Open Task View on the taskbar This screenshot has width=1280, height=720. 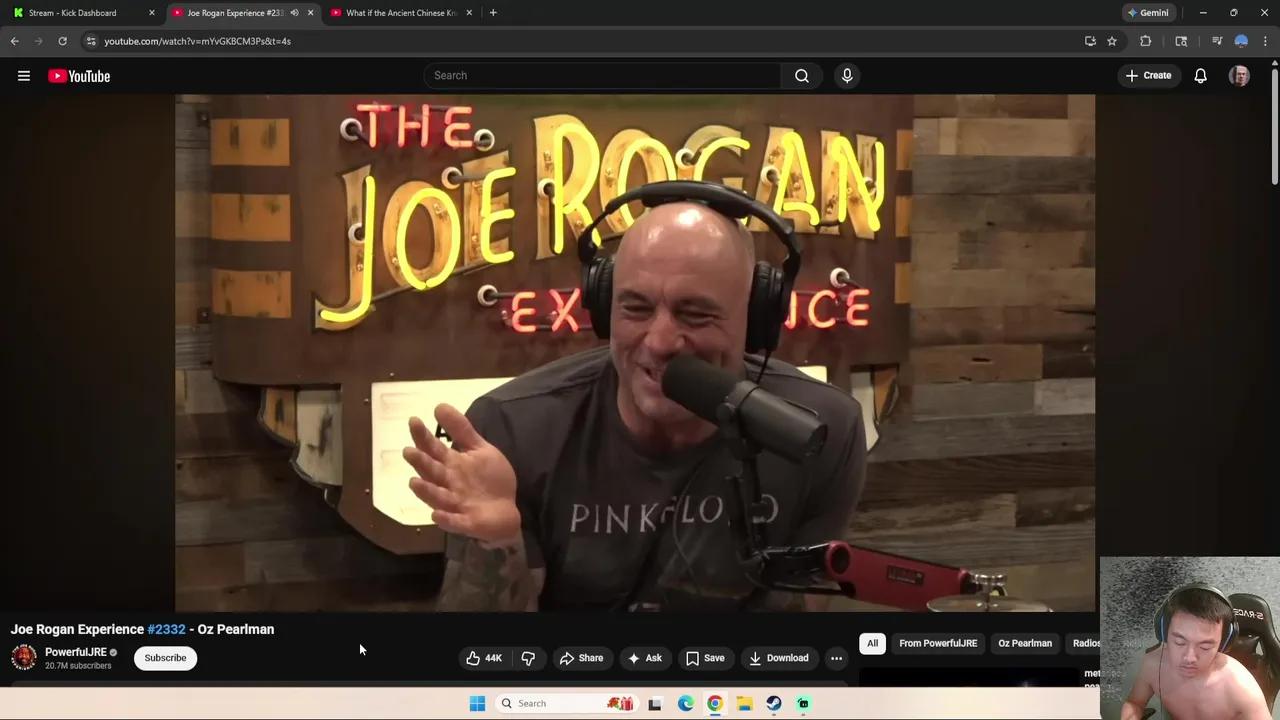(655, 703)
